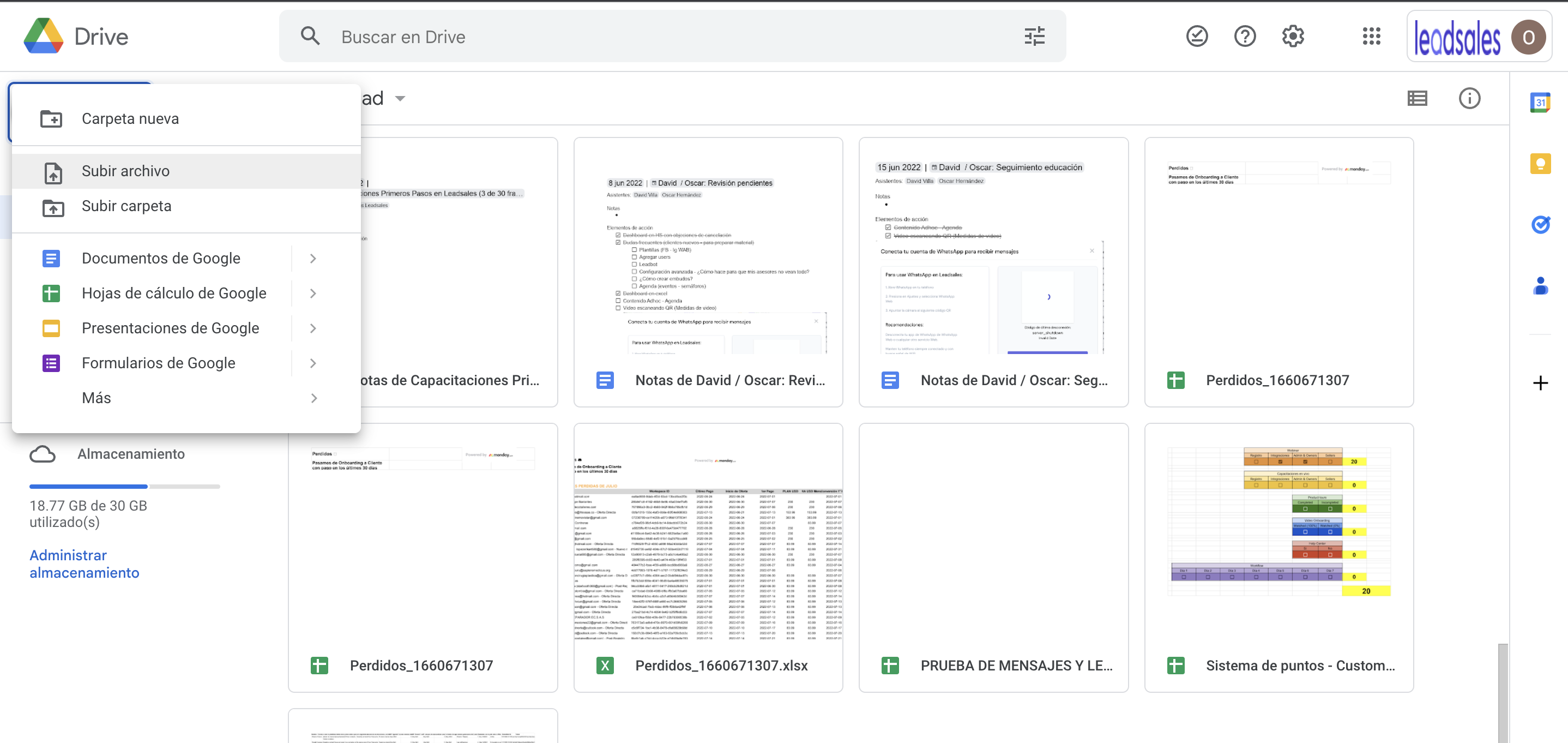Open Contacts side panel
Image resolution: width=1568 pixels, height=743 pixels.
[x=1540, y=286]
